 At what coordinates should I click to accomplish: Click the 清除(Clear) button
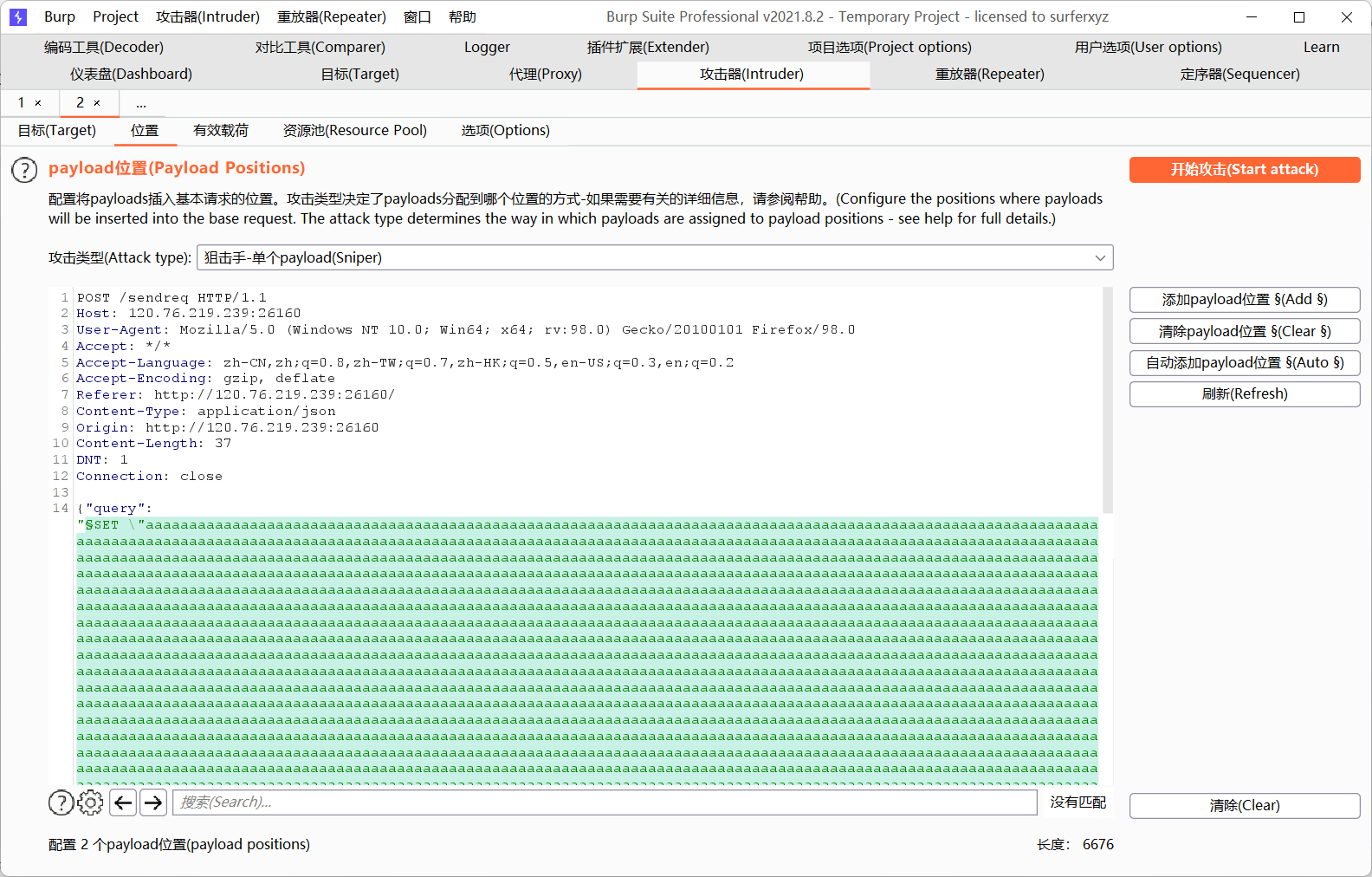1245,805
